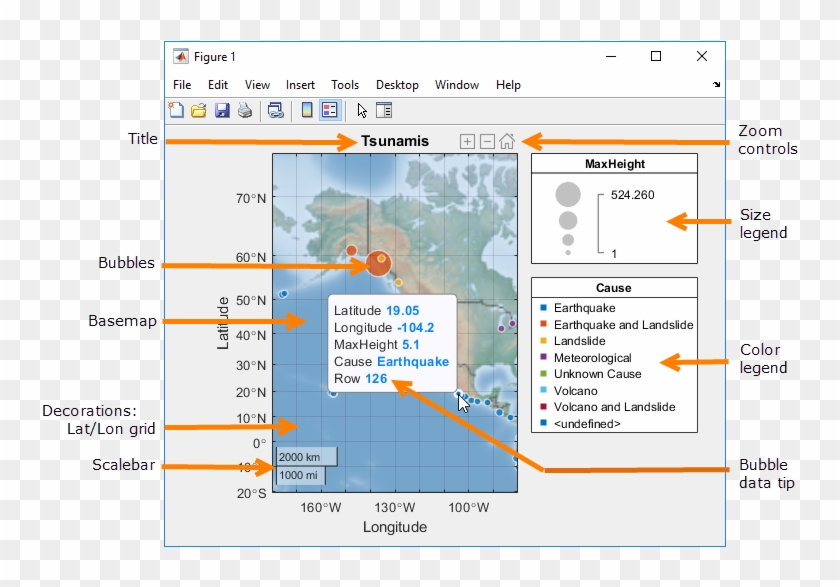This screenshot has width=840, height=587.
Task: Expand the Desktop menu
Action: click(x=397, y=85)
